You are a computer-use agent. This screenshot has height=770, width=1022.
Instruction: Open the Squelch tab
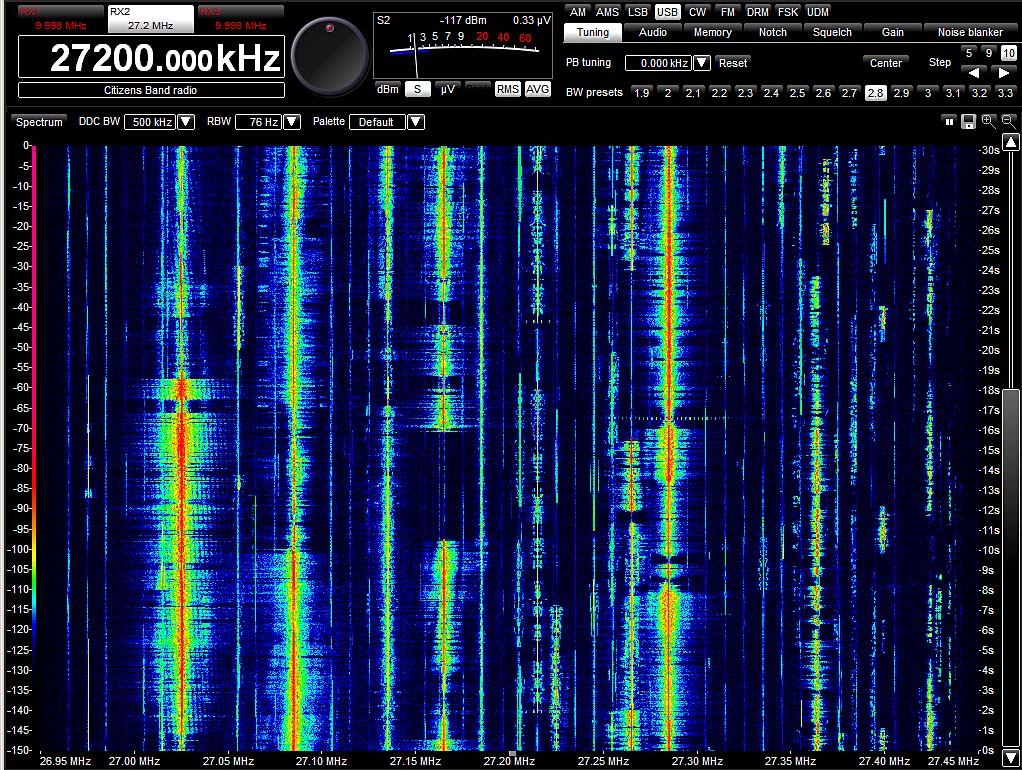[832, 32]
